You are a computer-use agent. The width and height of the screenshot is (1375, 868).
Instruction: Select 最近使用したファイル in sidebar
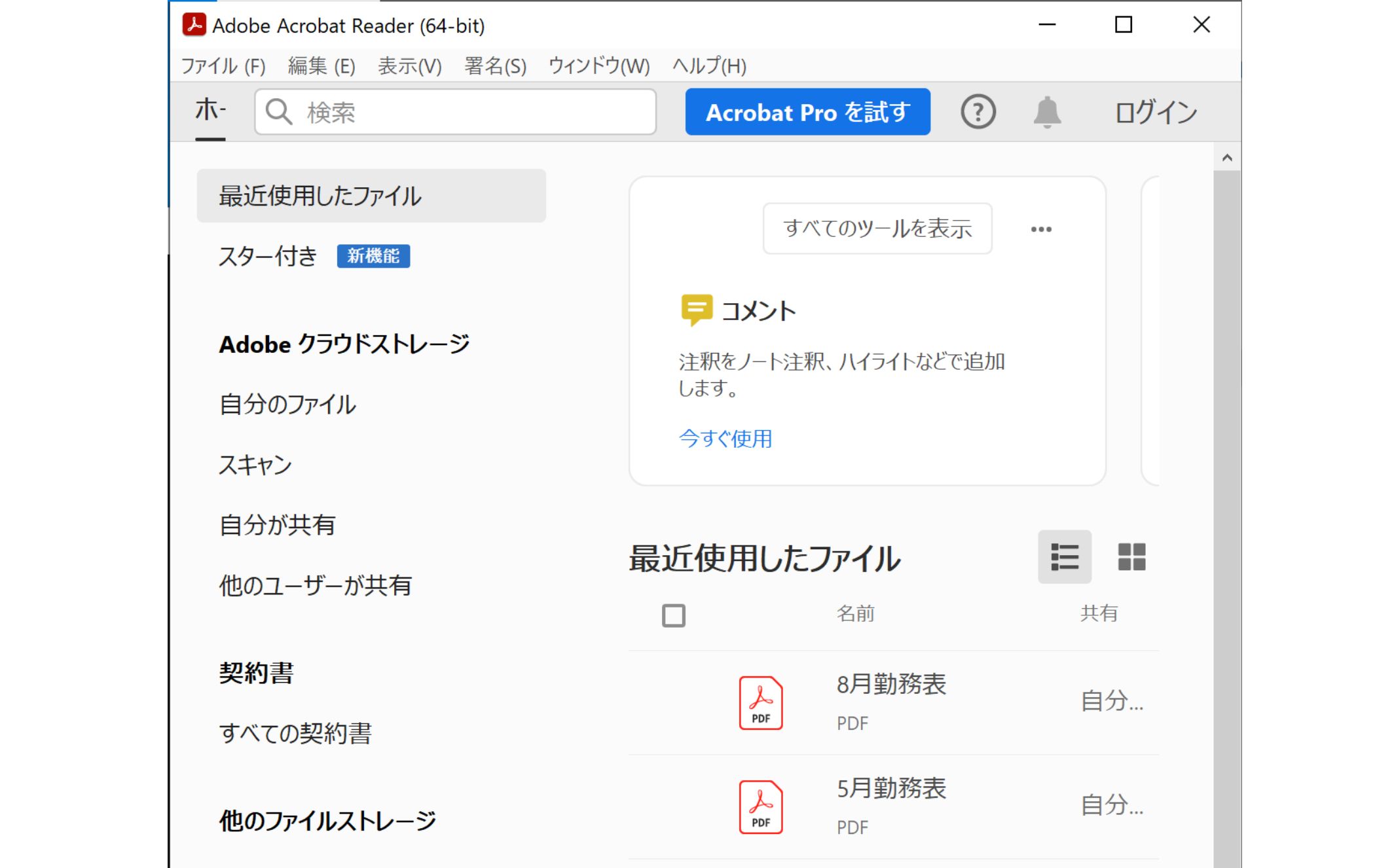pos(371,196)
